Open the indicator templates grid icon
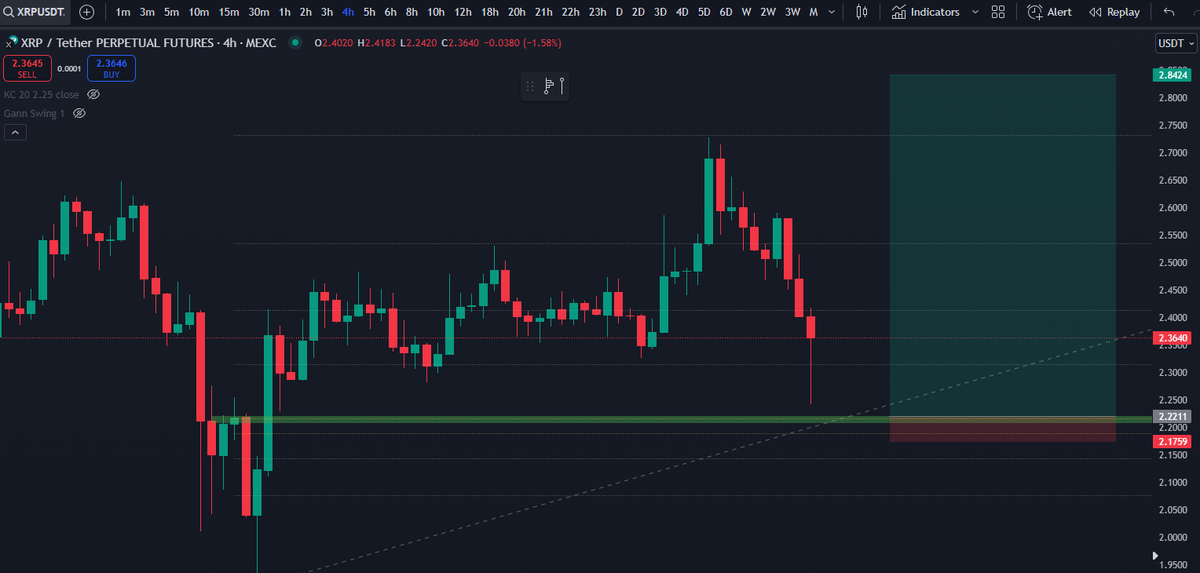The height and width of the screenshot is (573, 1200). tap(998, 12)
